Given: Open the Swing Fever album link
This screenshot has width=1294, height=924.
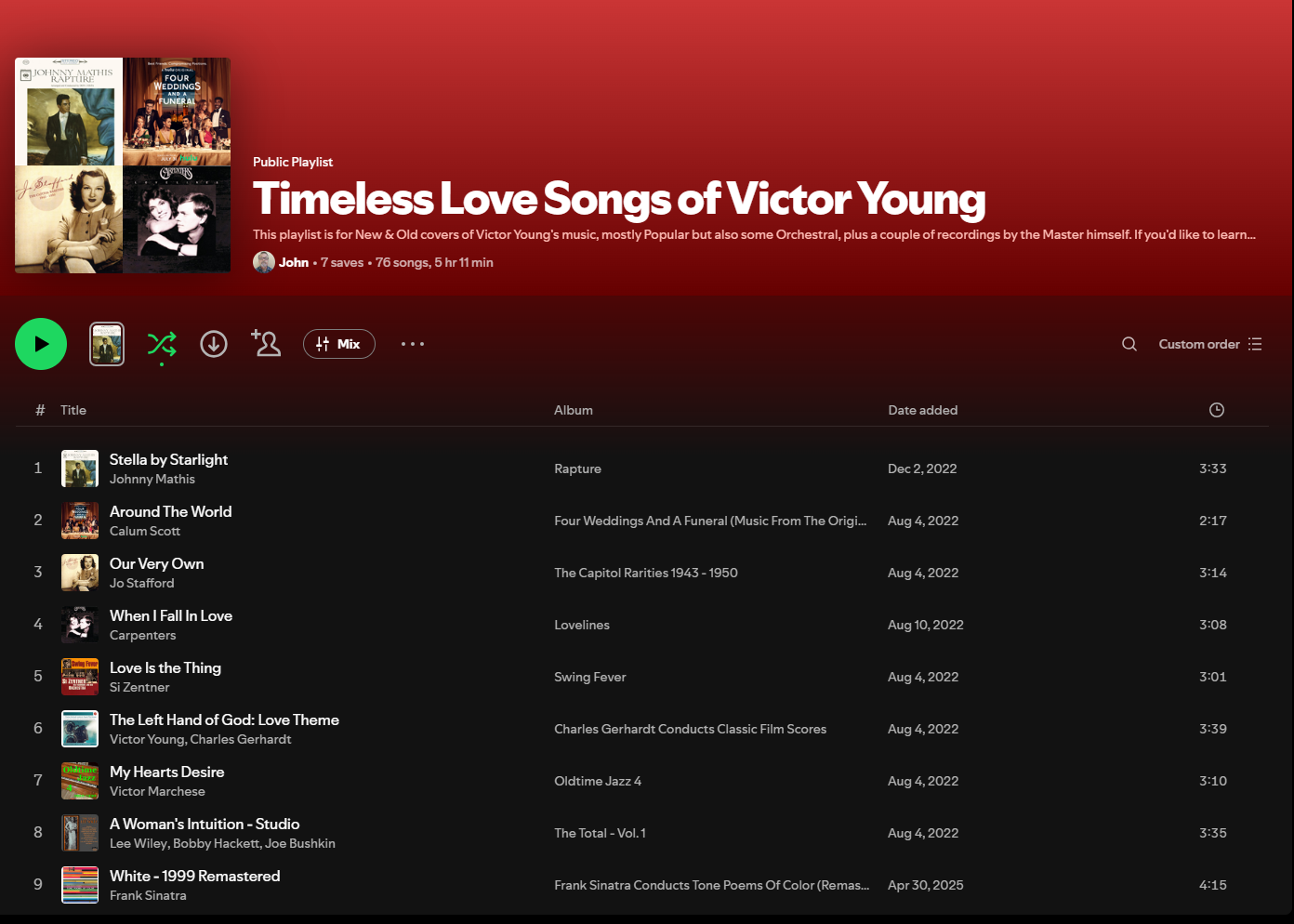Looking at the screenshot, I should pyautogui.click(x=590, y=677).
